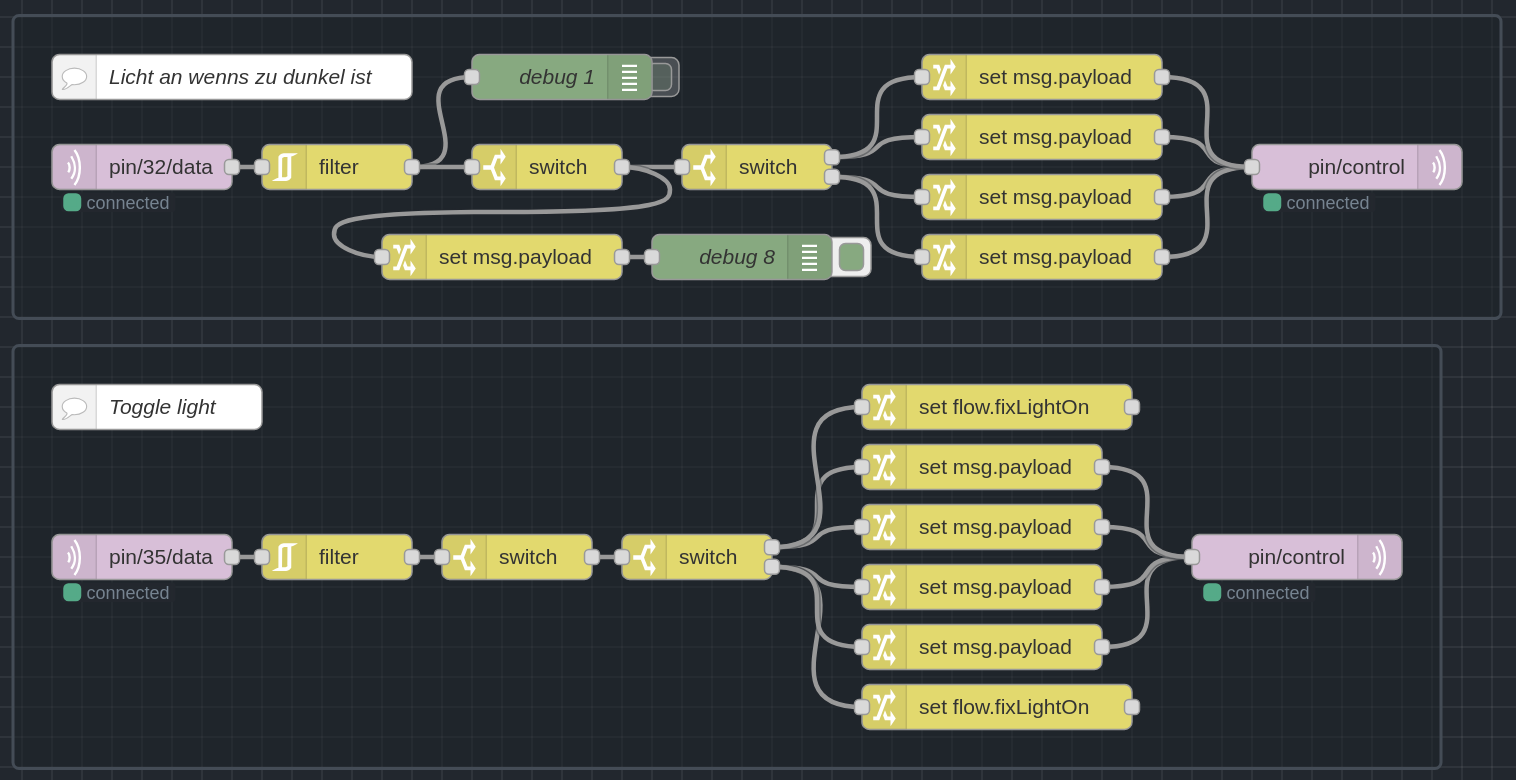Screen dimensions: 1516x780
Task: Click the switch icon right after the pin/35/data filter
Action: coord(464,557)
